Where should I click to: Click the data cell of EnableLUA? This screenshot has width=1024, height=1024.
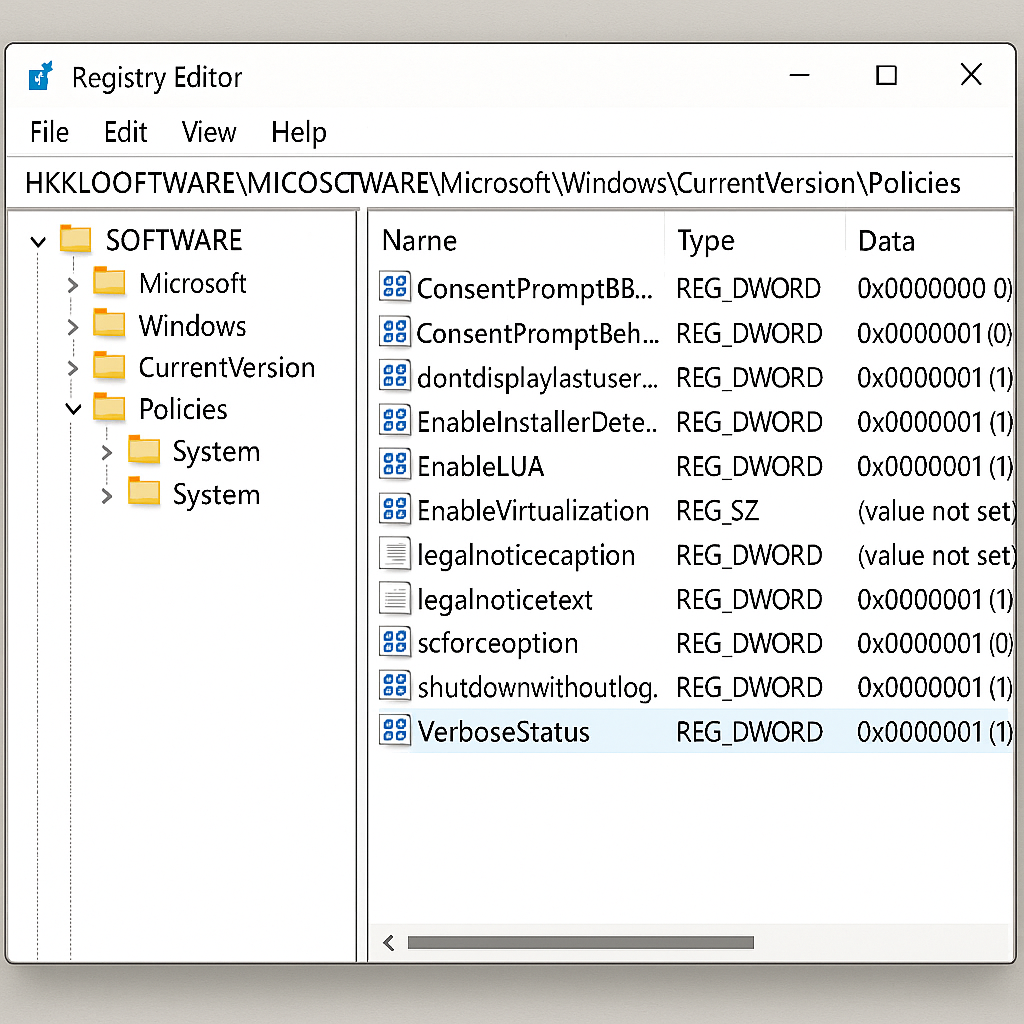[935, 467]
